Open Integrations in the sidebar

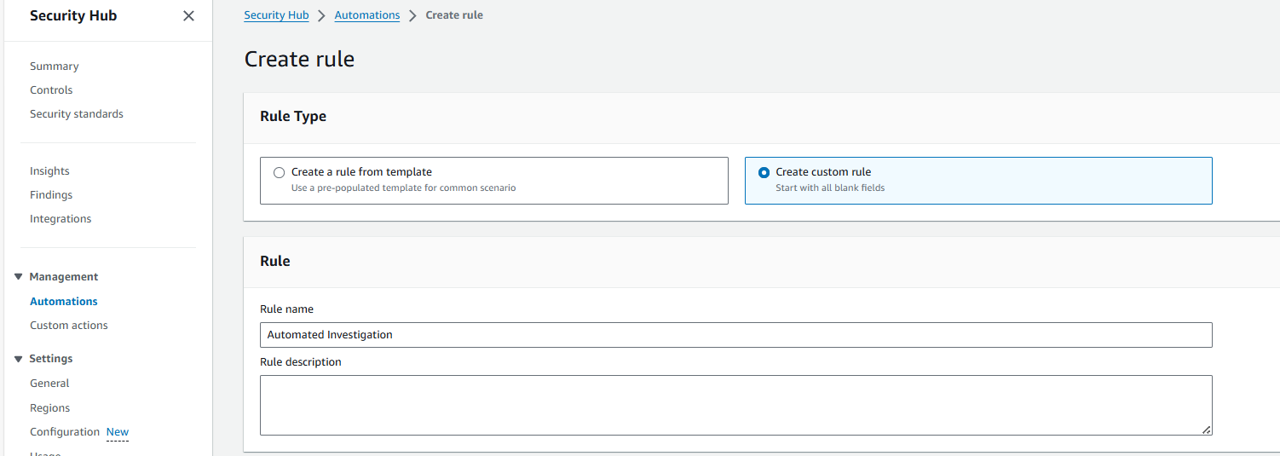pos(60,219)
